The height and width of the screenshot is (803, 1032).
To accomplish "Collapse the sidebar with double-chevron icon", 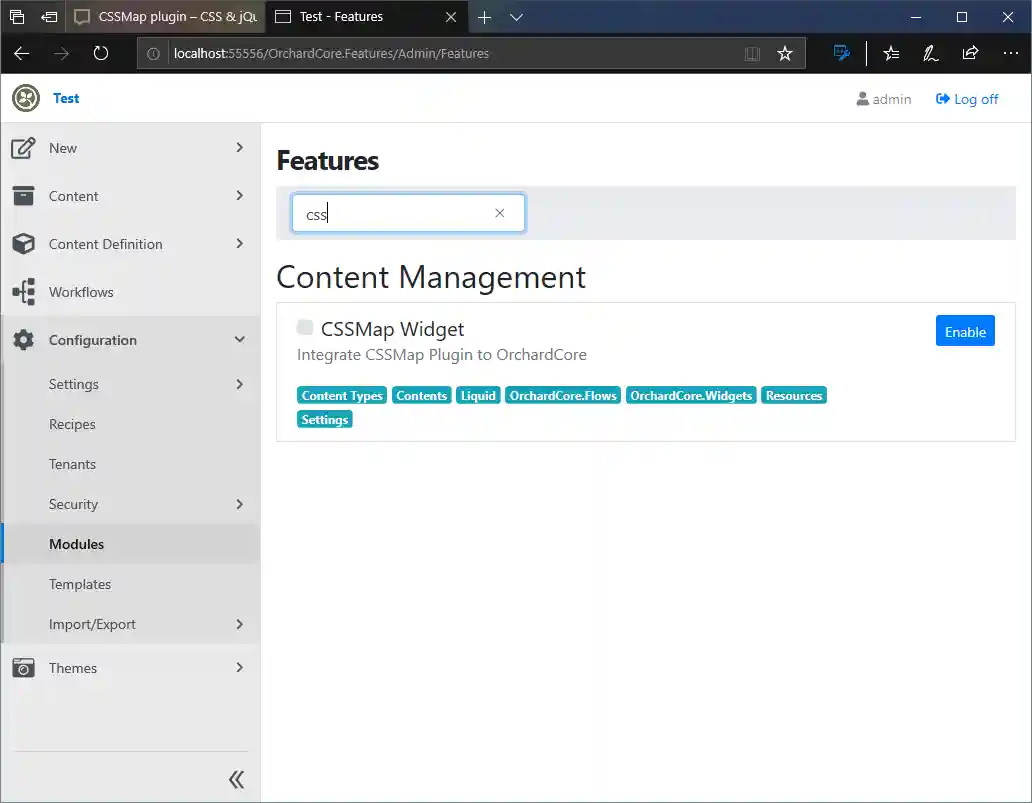I will pyautogui.click(x=236, y=780).
